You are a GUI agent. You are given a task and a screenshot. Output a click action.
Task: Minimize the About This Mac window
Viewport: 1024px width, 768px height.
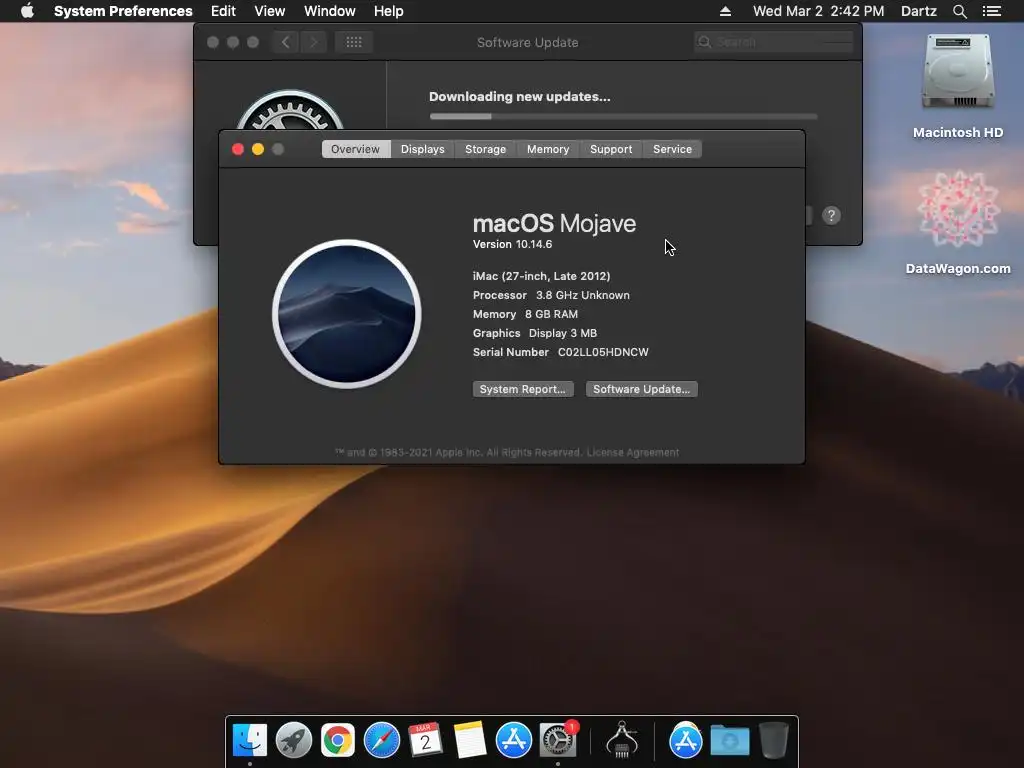click(x=258, y=150)
